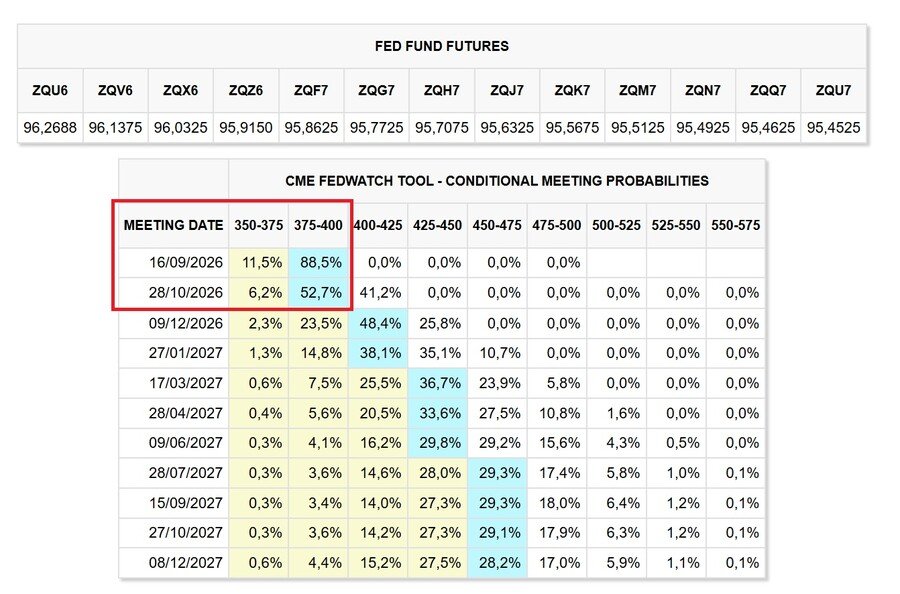Select the 95,7725 price under ZQG7
Viewport: 900px width, 594px height.
(377, 127)
